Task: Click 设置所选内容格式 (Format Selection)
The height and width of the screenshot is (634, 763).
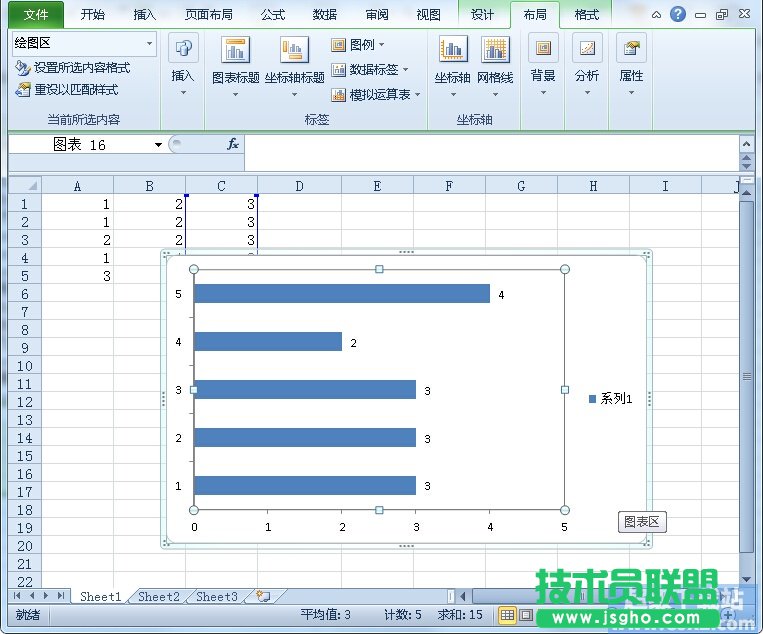Action: click(73, 68)
